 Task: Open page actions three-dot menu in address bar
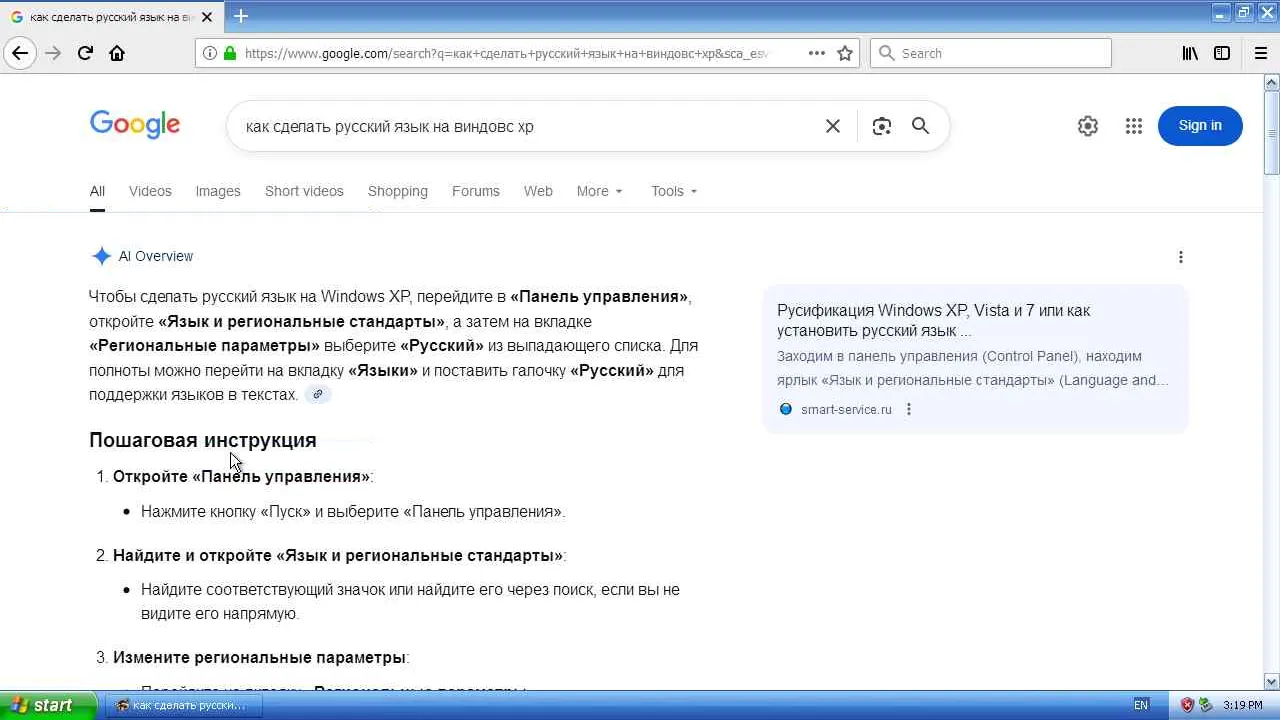pyautogui.click(x=817, y=53)
